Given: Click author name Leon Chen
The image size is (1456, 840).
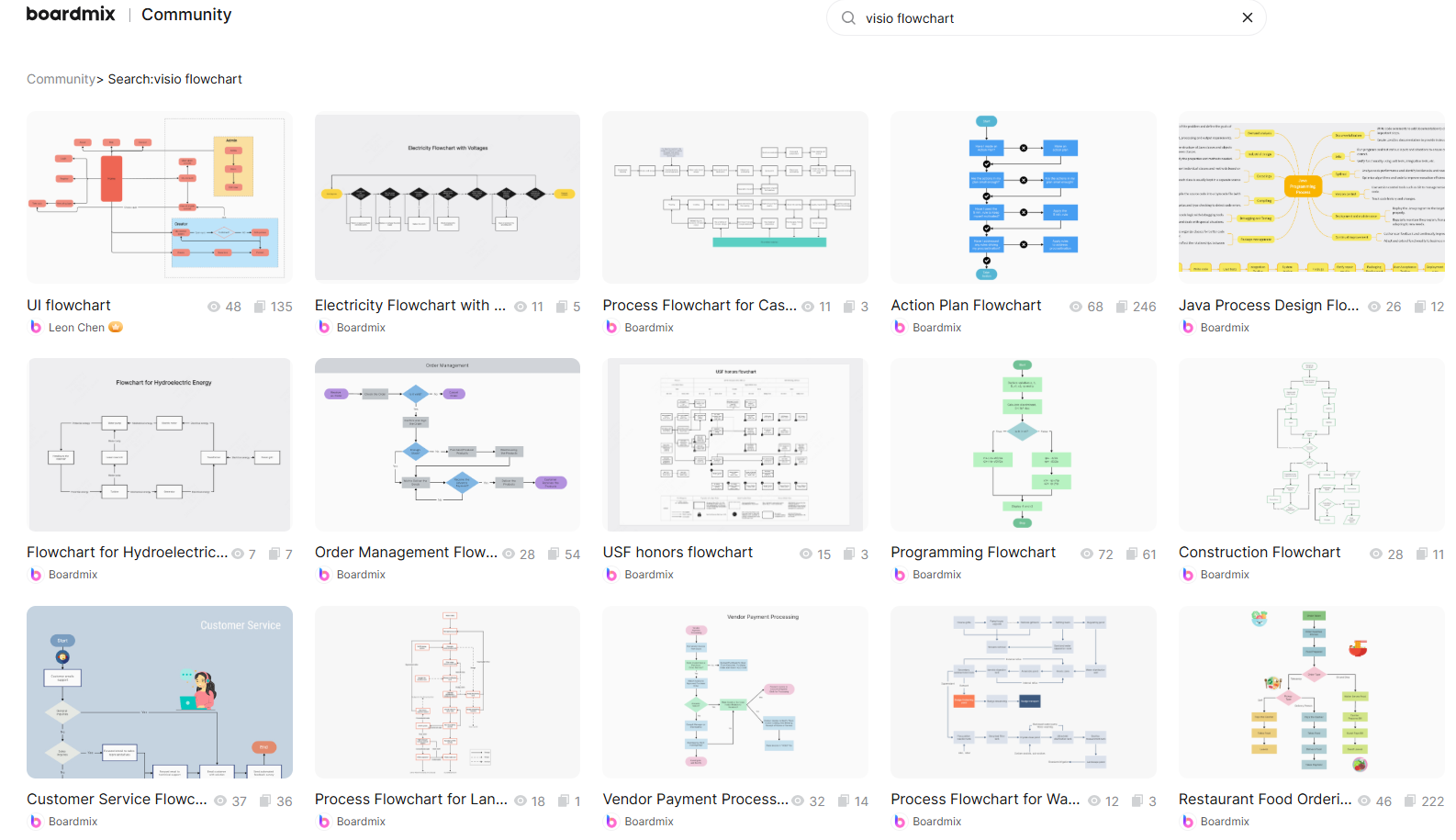Looking at the screenshot, I should coord(76,328).
